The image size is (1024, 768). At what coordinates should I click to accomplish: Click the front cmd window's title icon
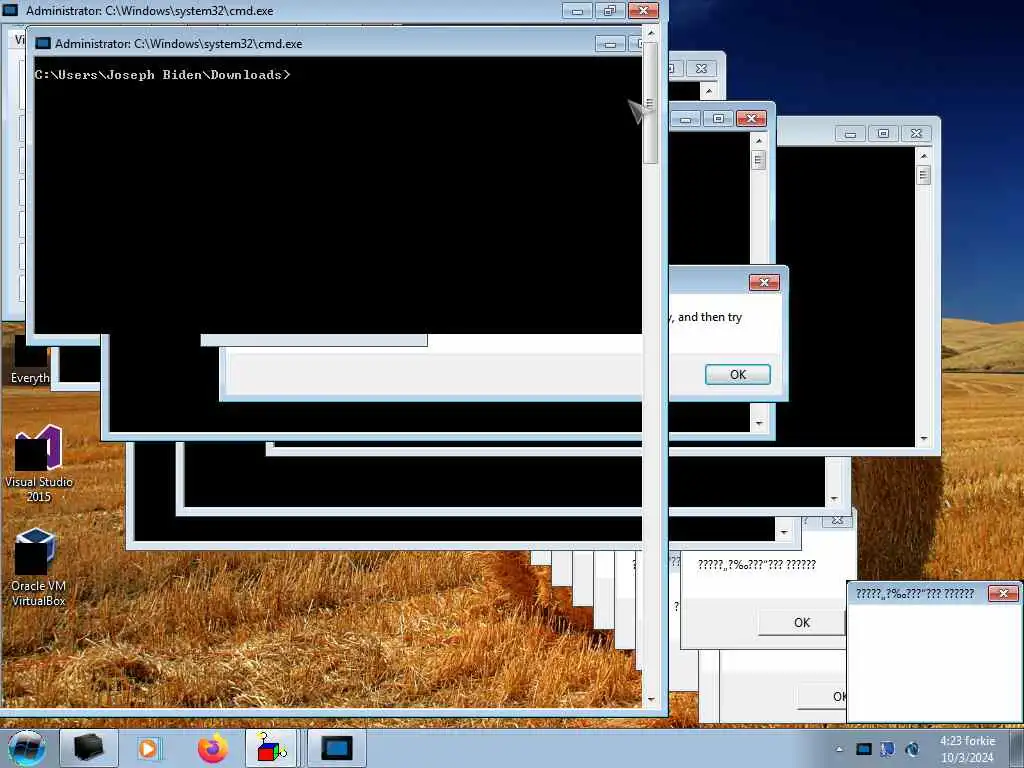coord(43,44)
